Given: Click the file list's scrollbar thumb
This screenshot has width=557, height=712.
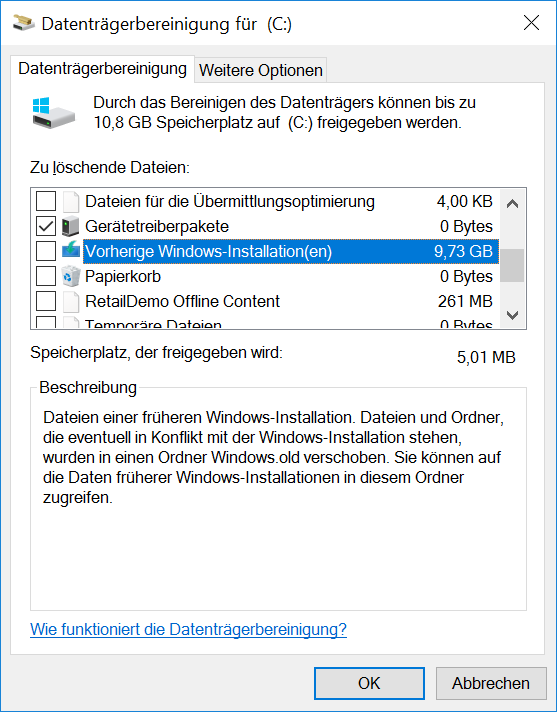Looking at the screenshot, I should (512, 265).
